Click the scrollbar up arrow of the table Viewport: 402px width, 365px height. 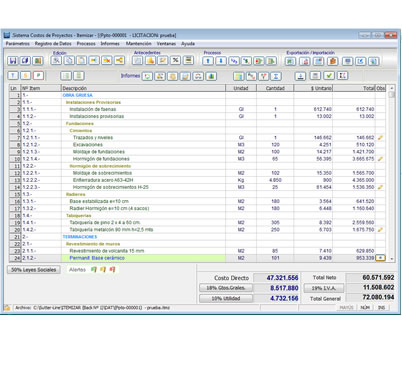392,88
